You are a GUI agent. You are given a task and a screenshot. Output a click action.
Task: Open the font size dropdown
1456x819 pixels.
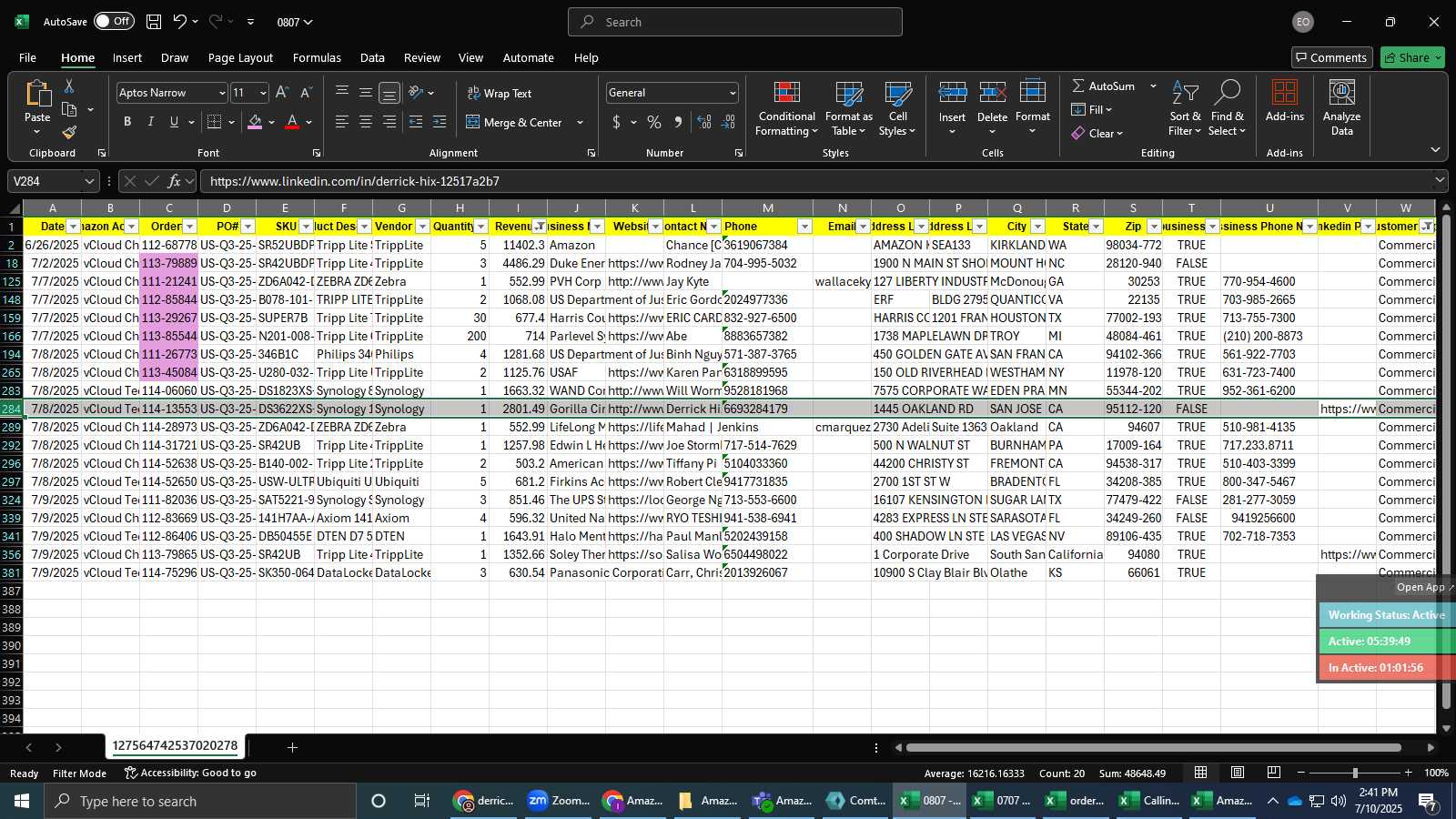tap(263, 93)
